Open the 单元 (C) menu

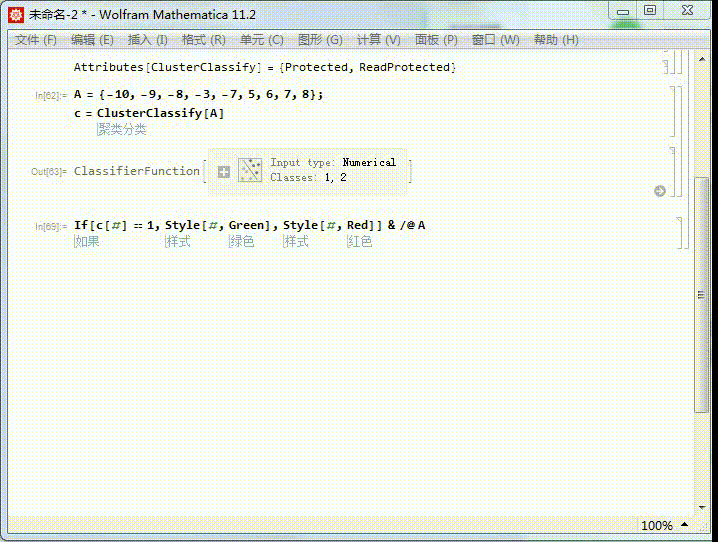click(261, 40)
